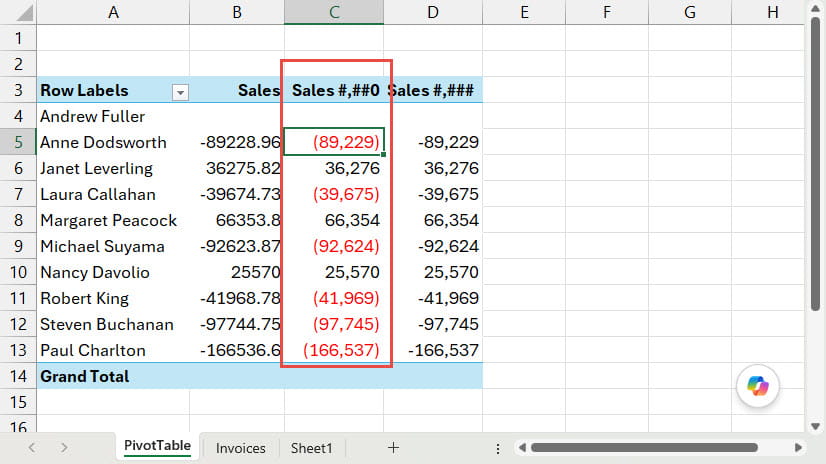Select column G header

click(690, 12)
